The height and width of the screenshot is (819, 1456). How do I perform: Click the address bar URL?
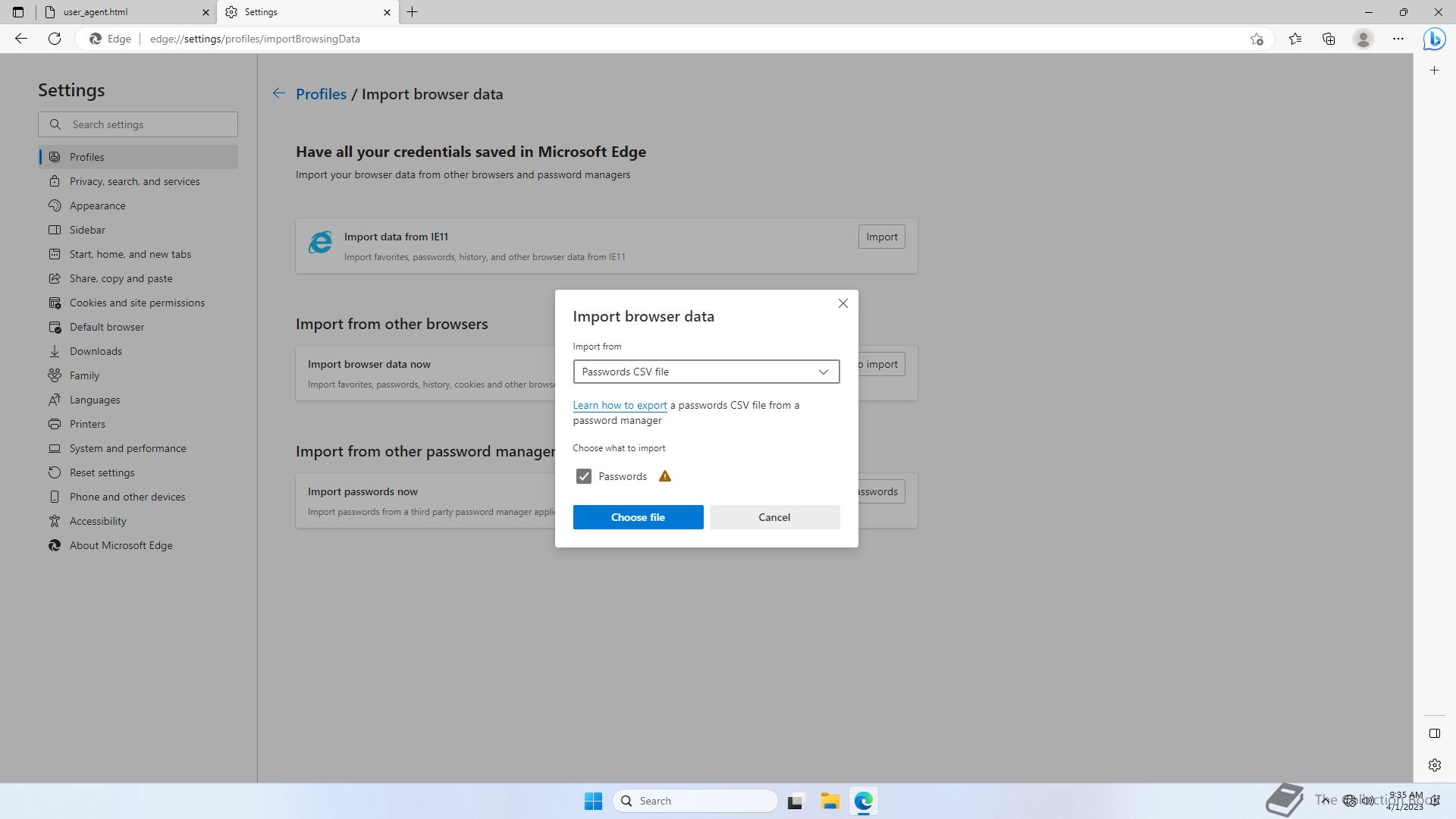(255, 39)
